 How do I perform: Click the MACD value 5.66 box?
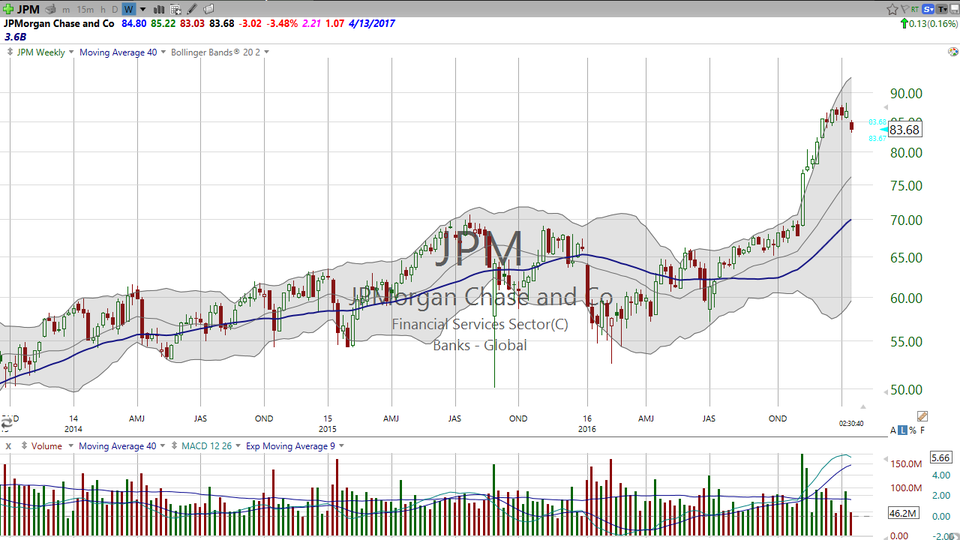click(x=940, y=457)
